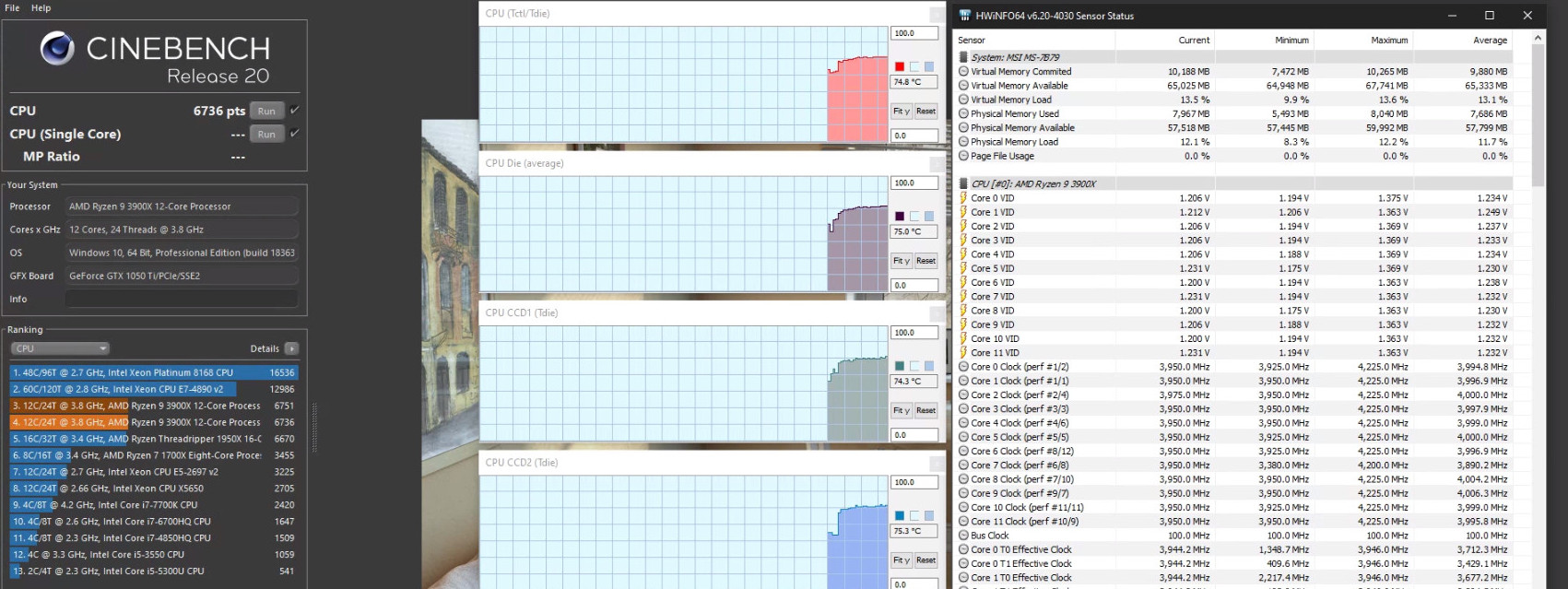
Task: Pick the blue swatch on CPU CCD2 graph
Action: point(900,515)
